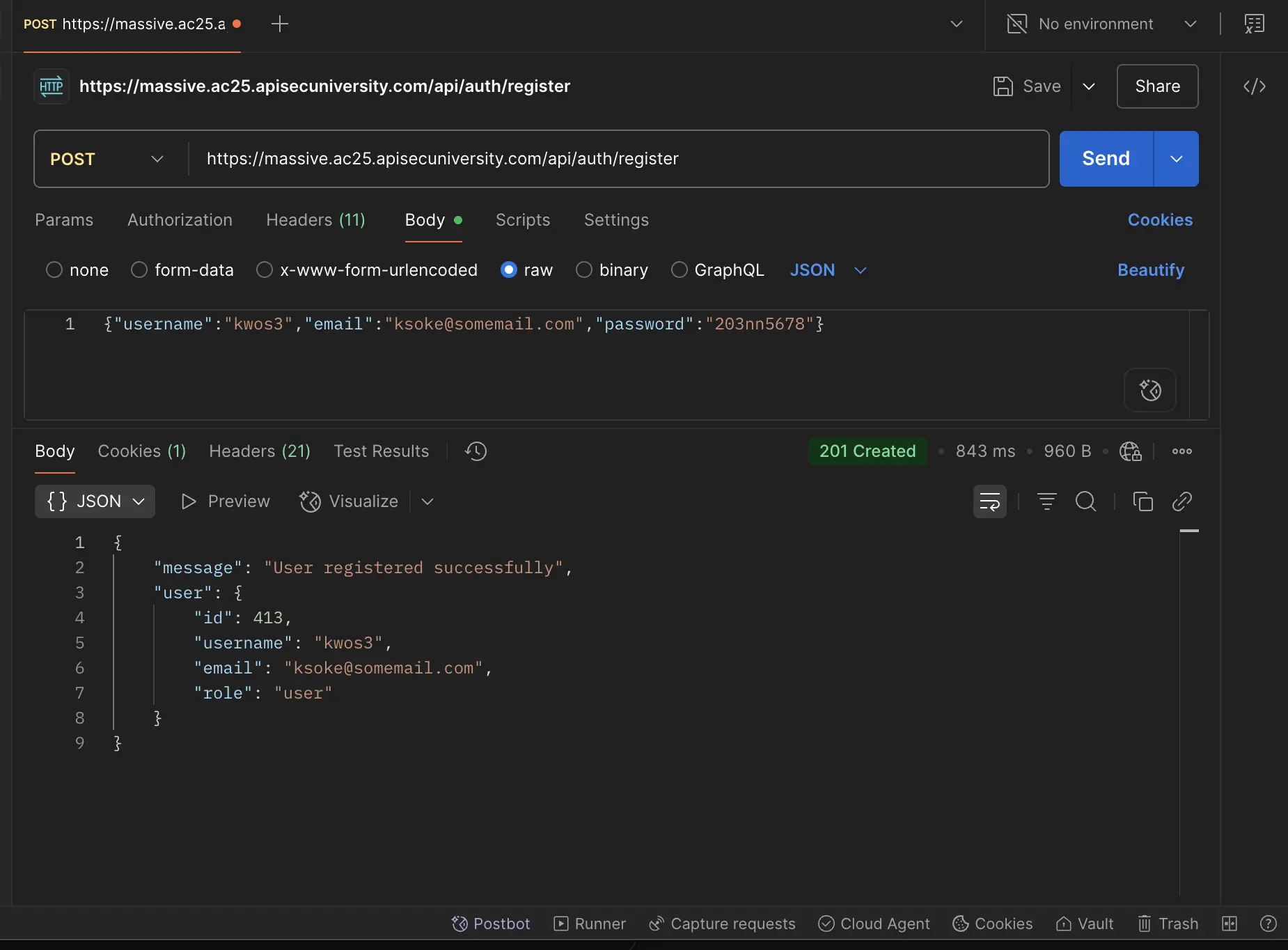Open the Vault in the status bar

tap(1085, 924)
